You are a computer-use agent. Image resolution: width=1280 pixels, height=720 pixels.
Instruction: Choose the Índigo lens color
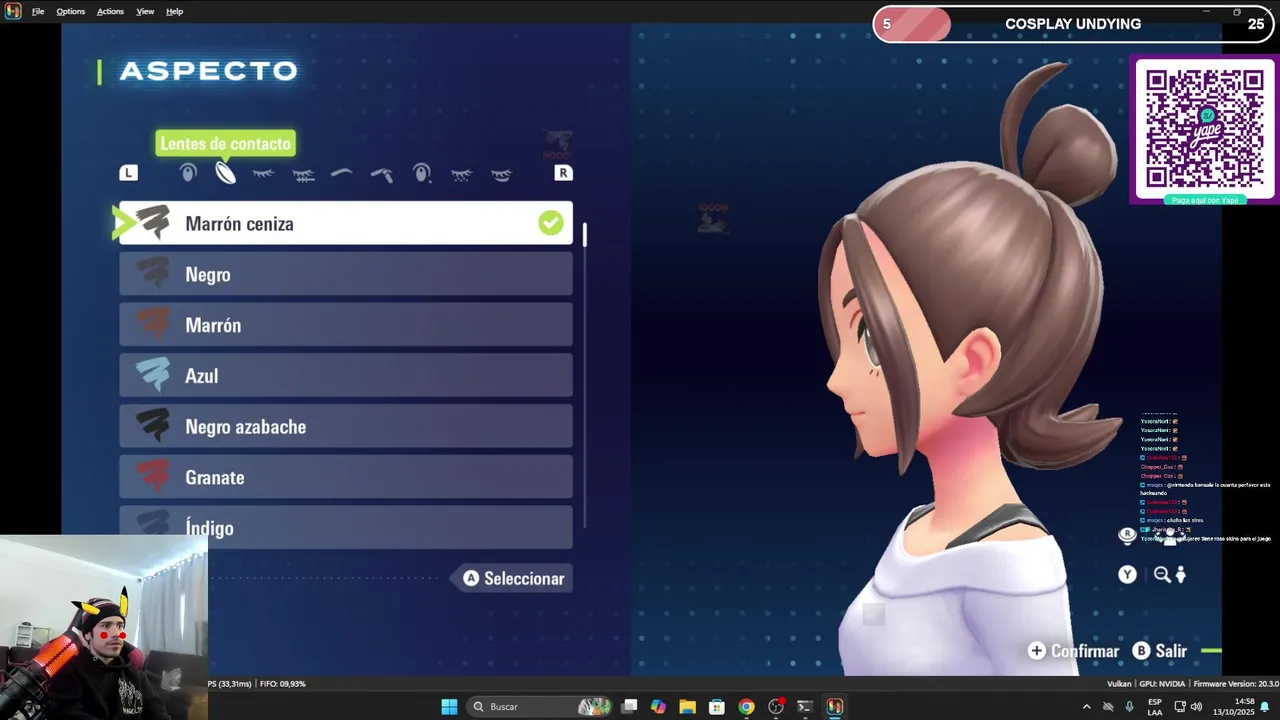[346, 527]
